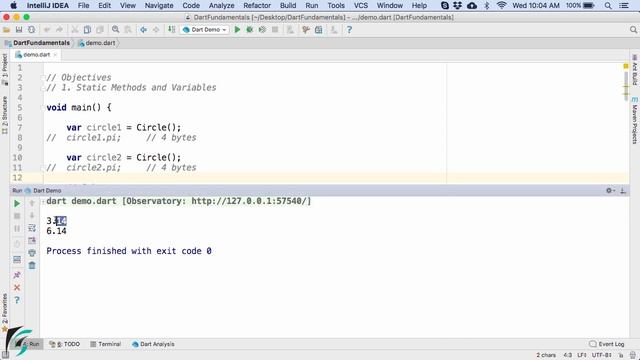
Task: Rerun Dart Demo in the Run panel
Action: pos(17,203)
